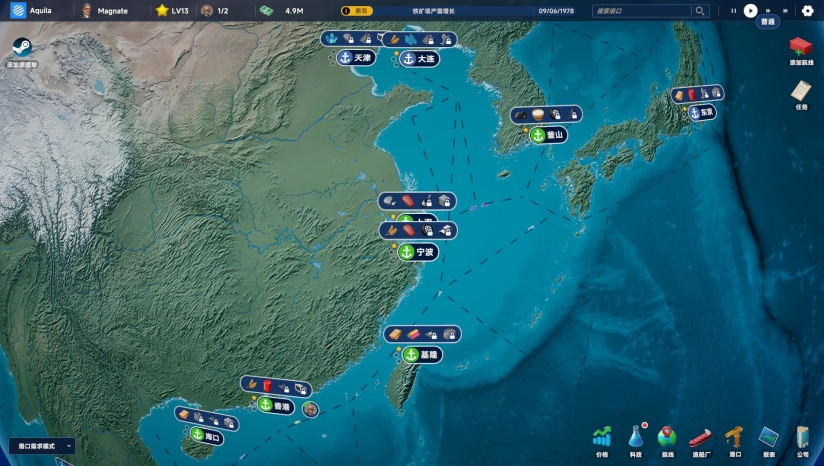This screenshot has height=466, width=824.
Task: Open the 航线 routes globe icon
Action: pos(667,437)
